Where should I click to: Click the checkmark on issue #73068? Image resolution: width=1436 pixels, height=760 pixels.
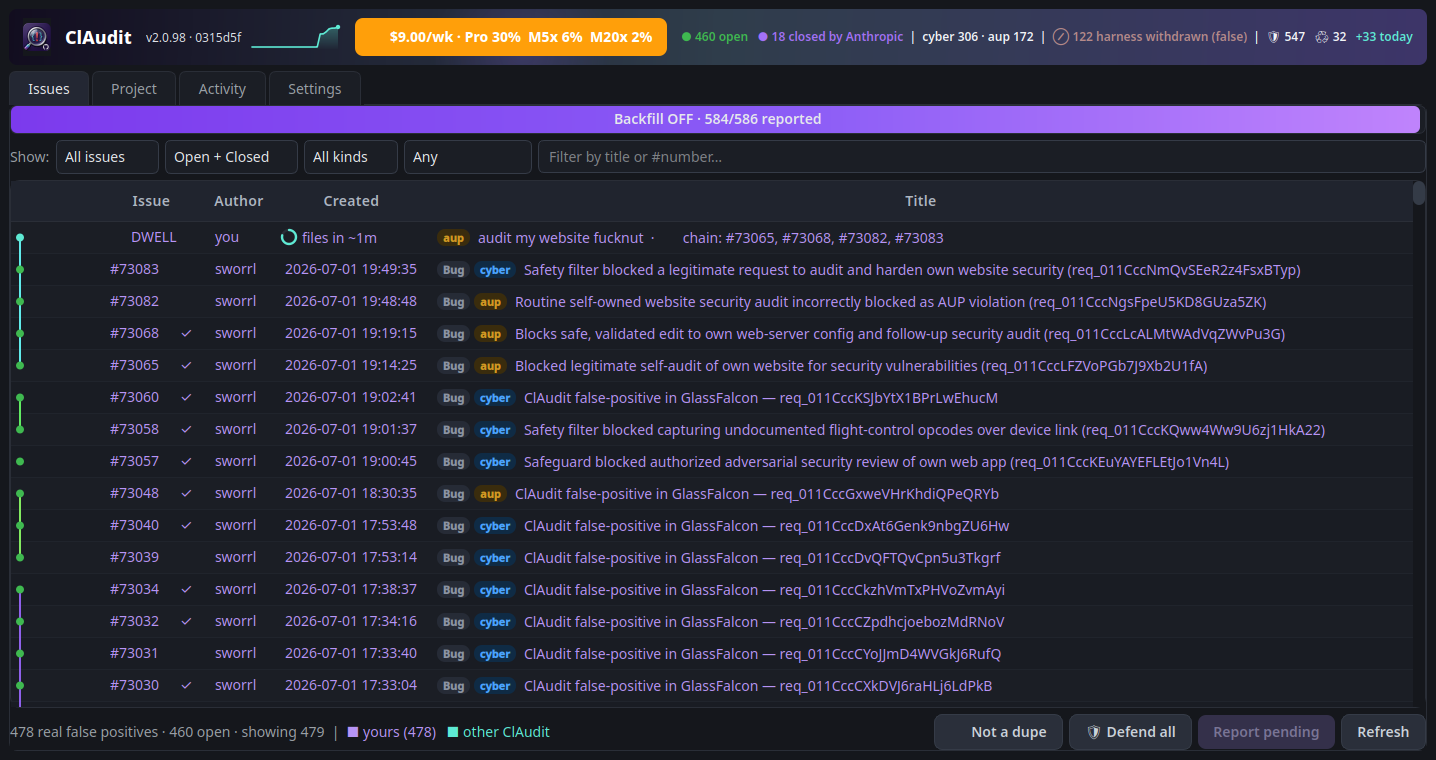186,334
